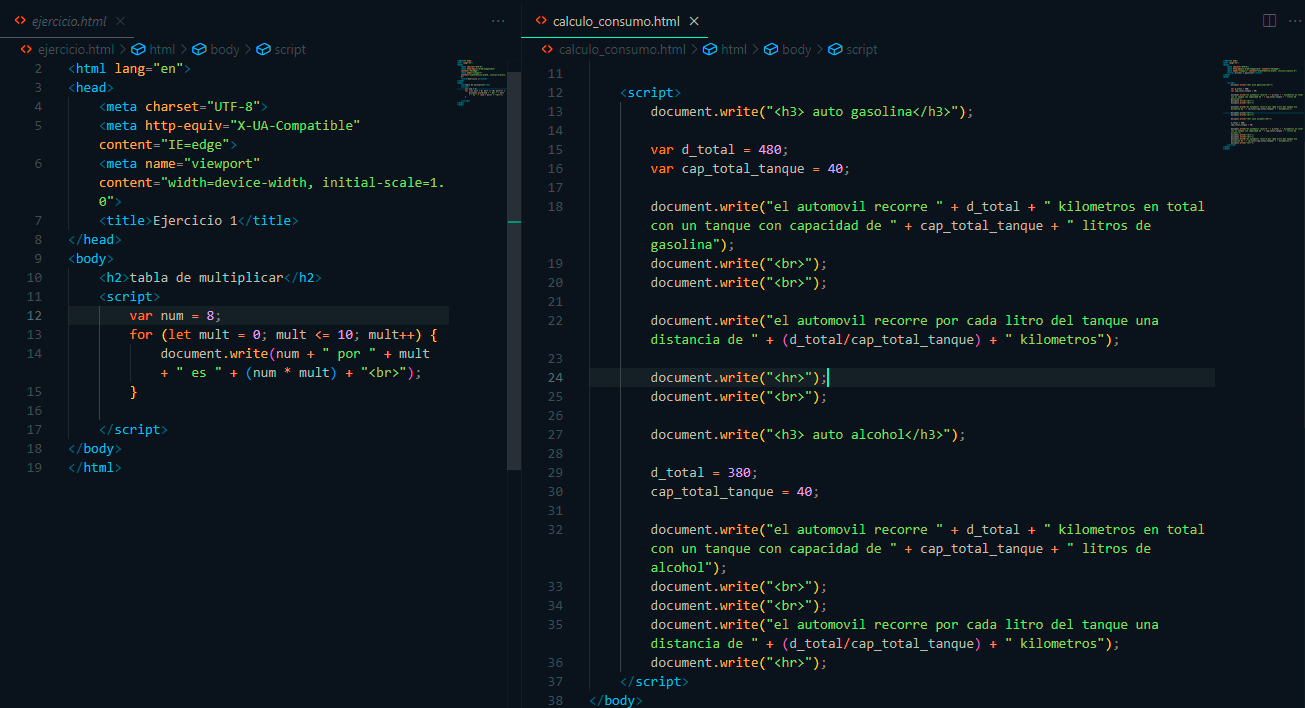Click 'tabla de multiplicar' heading text

click(206, 277)
